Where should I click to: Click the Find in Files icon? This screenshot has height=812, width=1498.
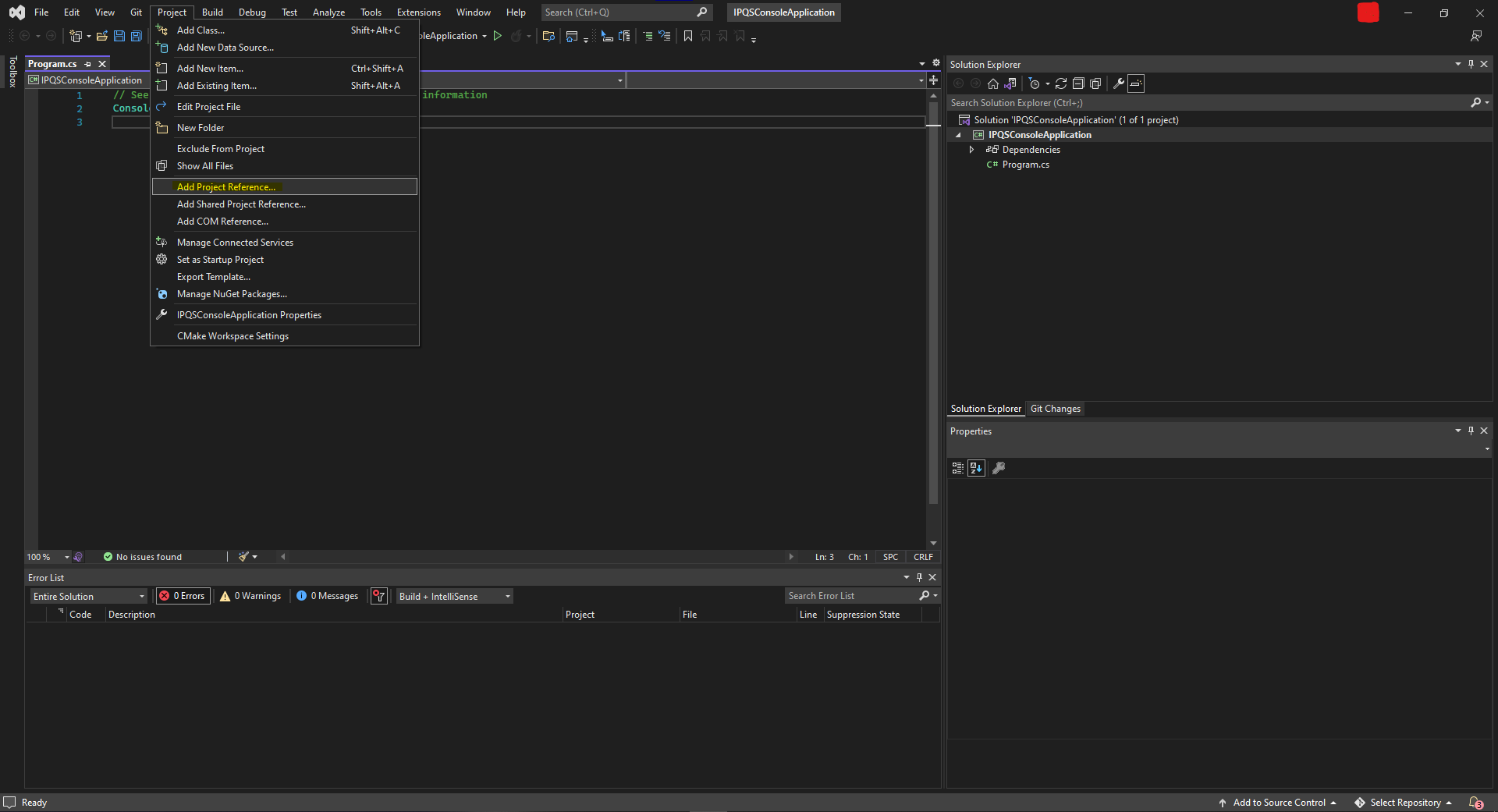click(x=548, y=36)
